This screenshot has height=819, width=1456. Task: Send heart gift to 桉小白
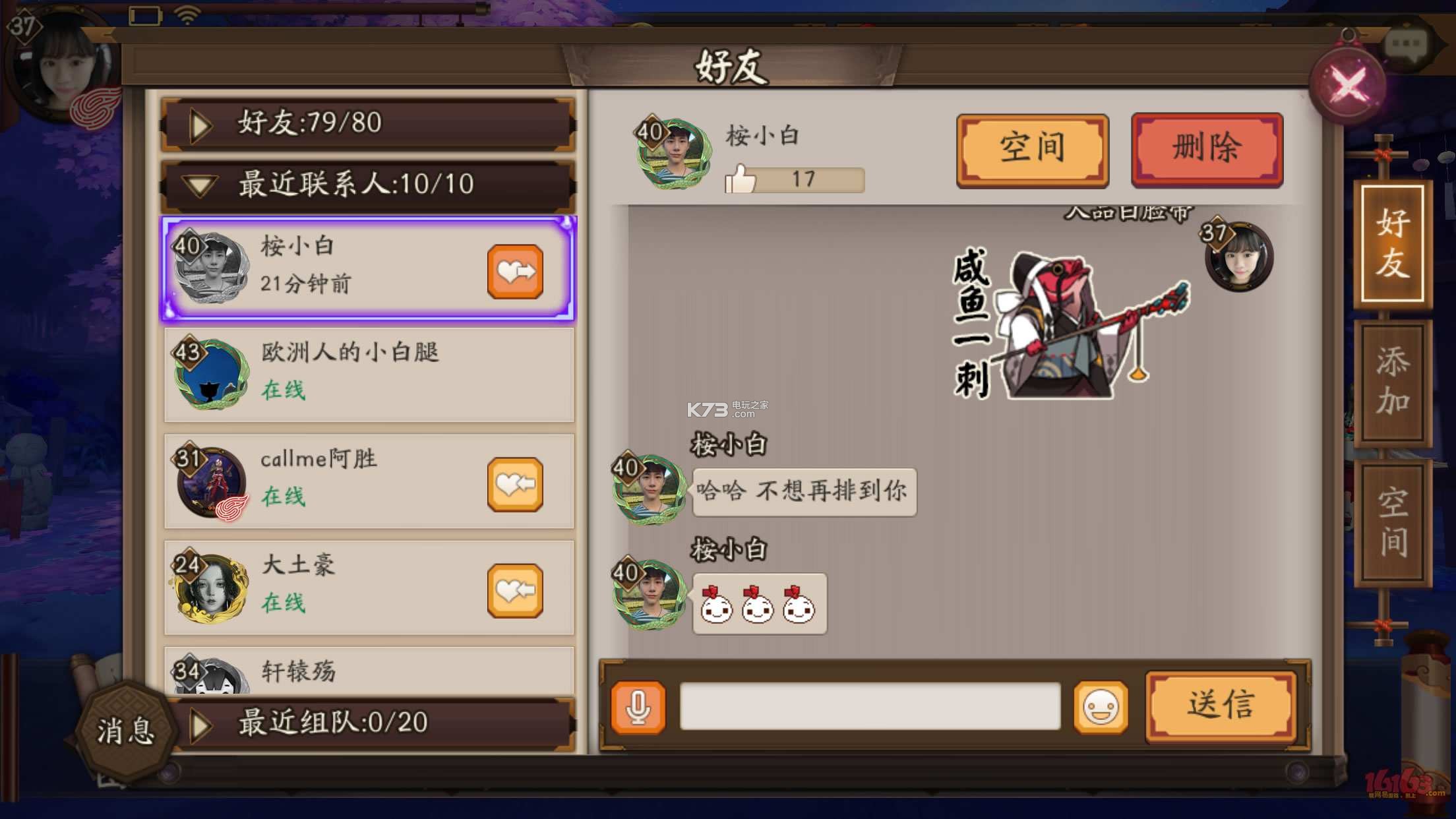coord(515,272)
